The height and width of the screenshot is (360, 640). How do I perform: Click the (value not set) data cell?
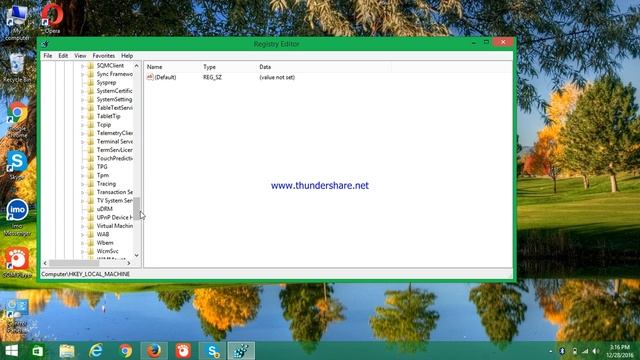[277, 77]
